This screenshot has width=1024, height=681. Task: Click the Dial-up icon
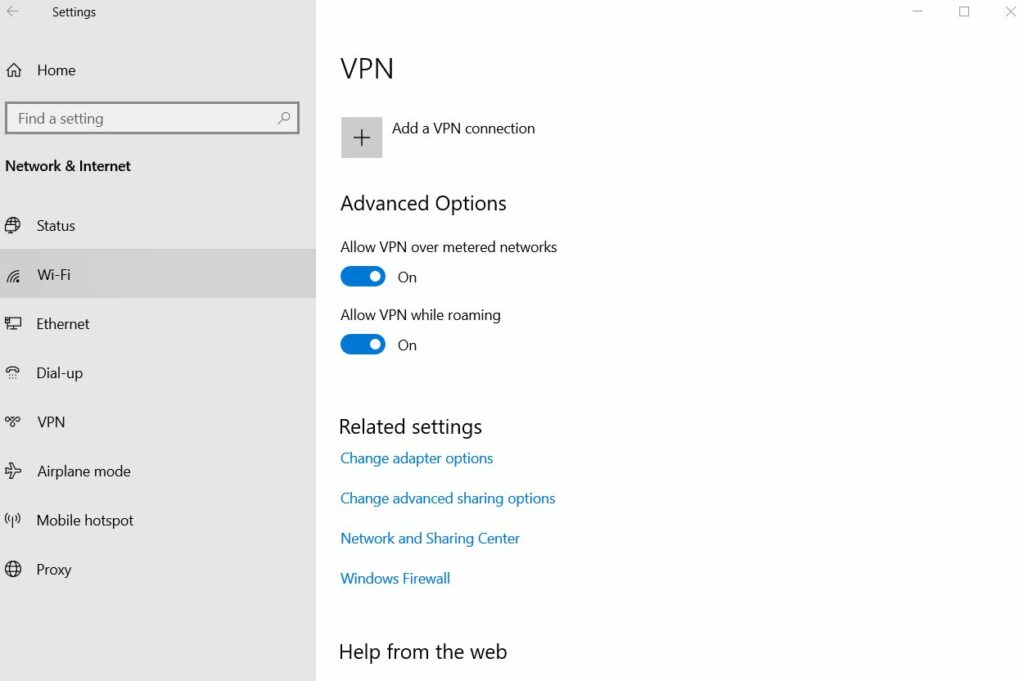click(13, 373)
